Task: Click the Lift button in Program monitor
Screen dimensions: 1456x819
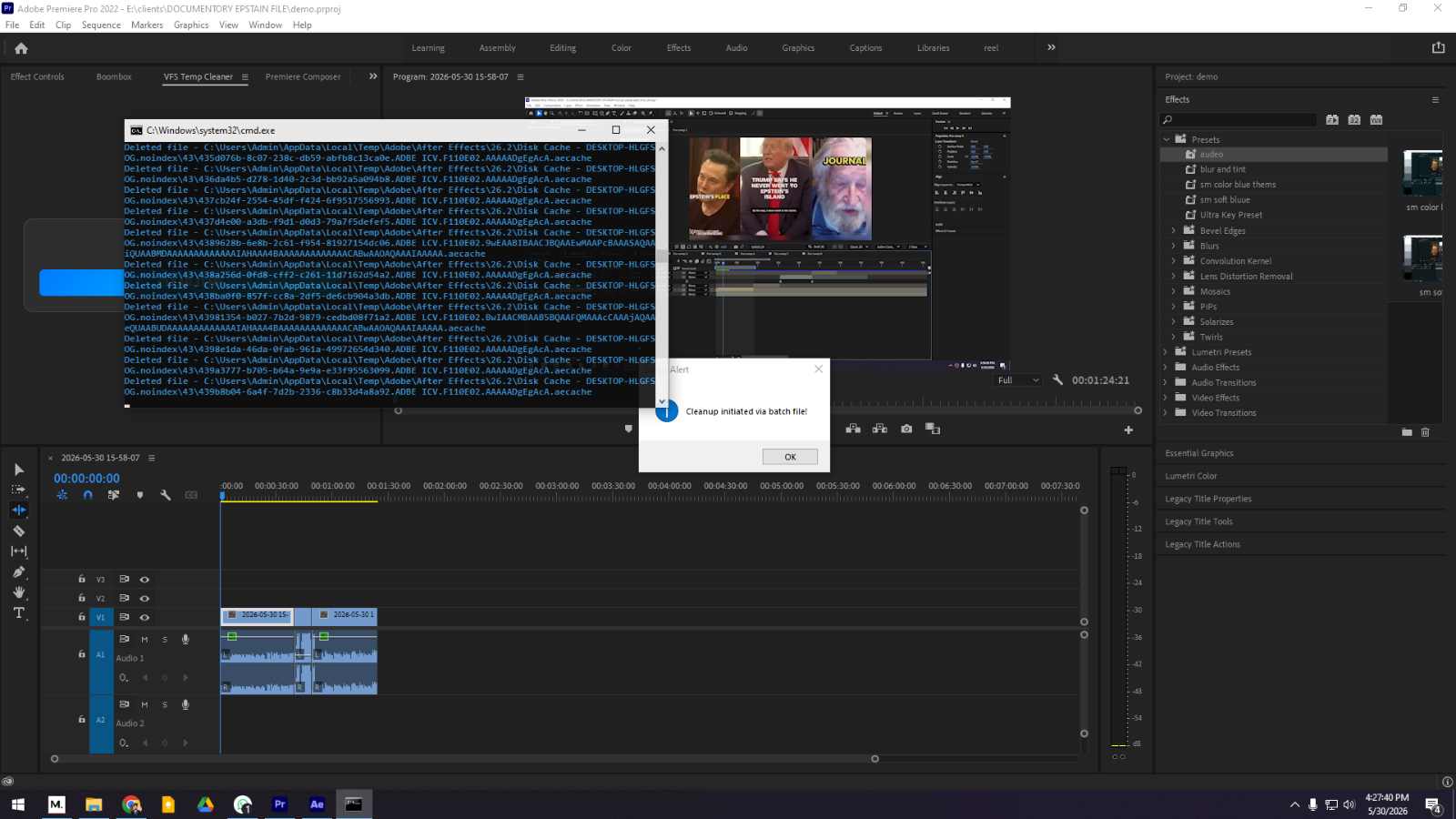Action: 853,429
